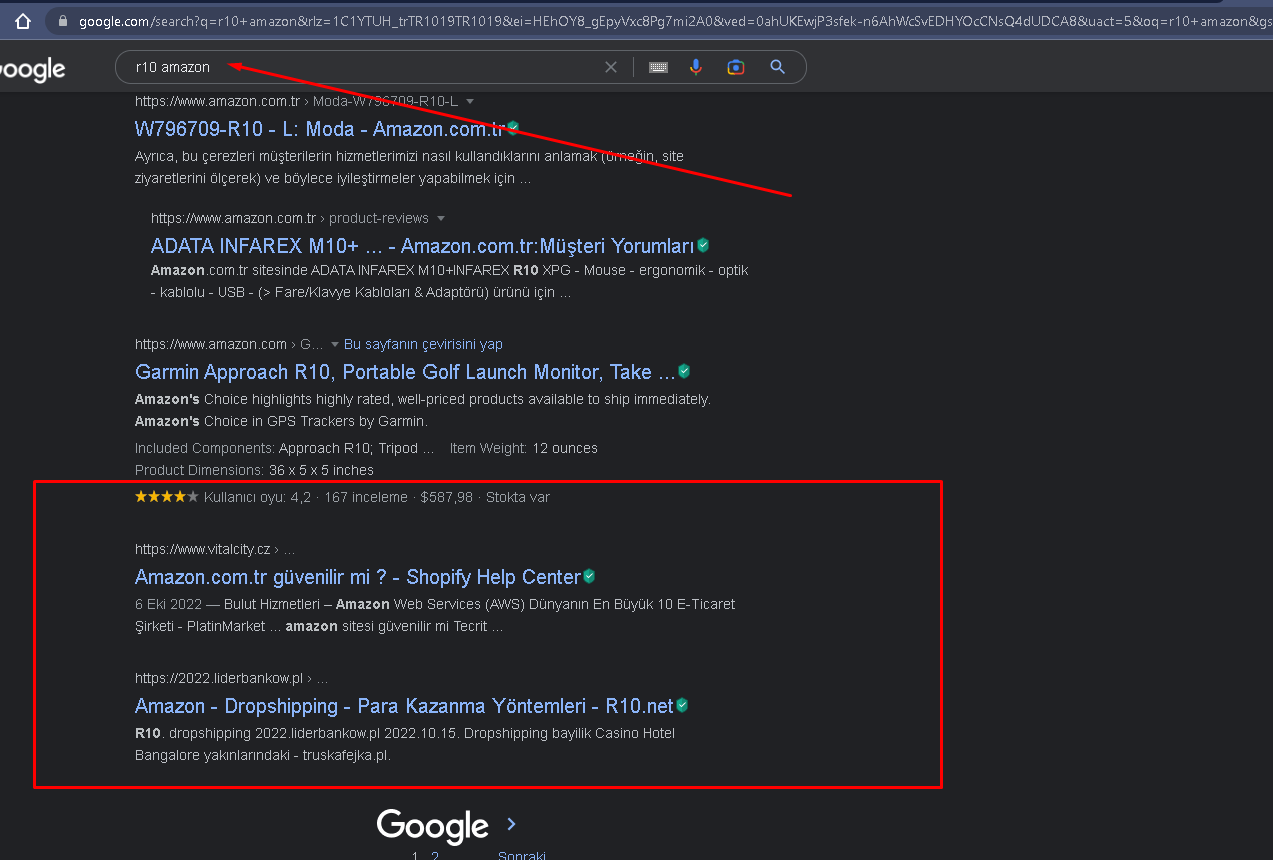Image resolution: width=1273 pixels, height=860 pixels.
Task: Click the large Google pagination logo
Action: tap(432, 826)
